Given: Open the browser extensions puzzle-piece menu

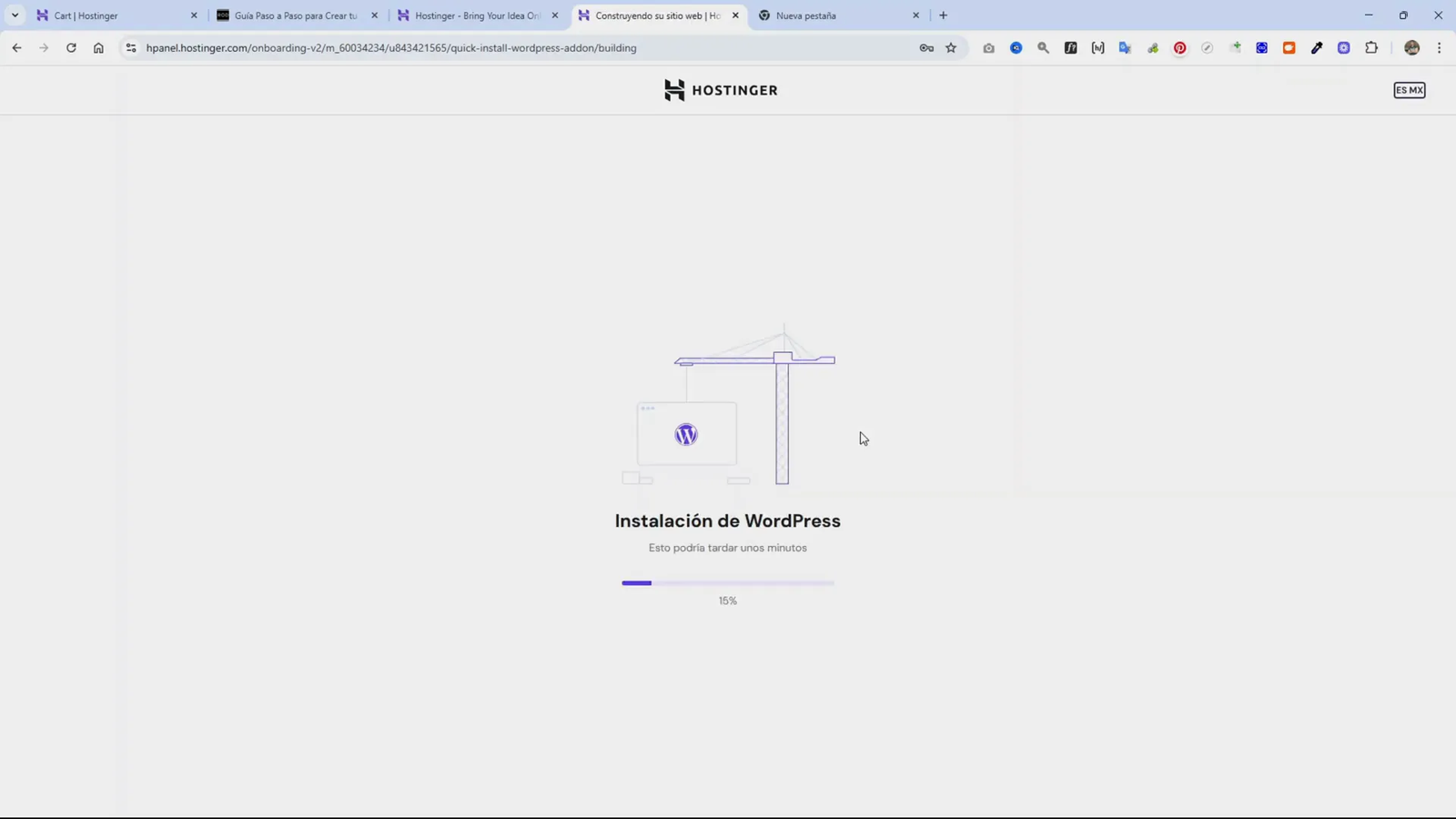Looking at the screenshot, I should (1371, 47).
